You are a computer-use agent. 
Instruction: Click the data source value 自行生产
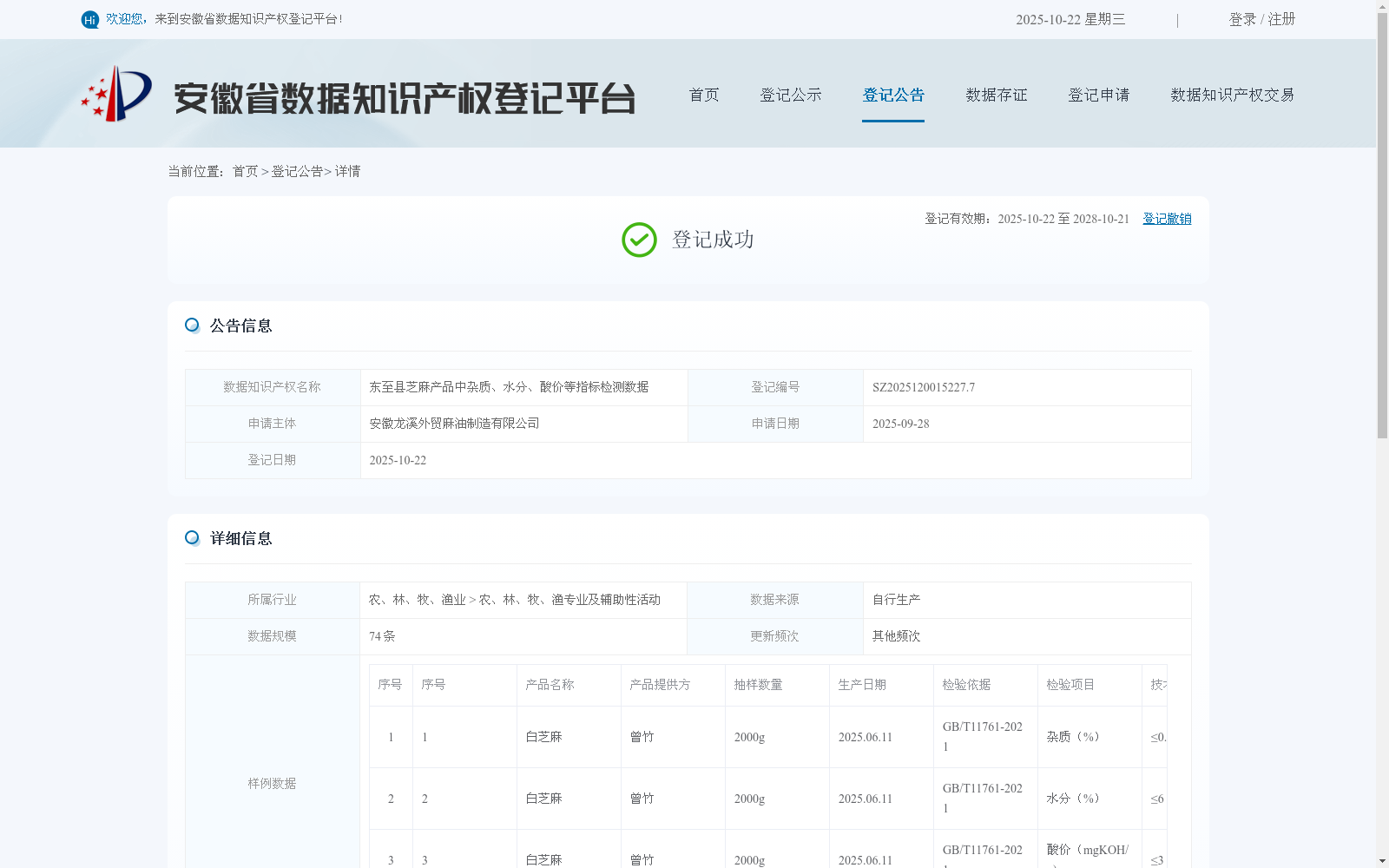pos(896,600)
